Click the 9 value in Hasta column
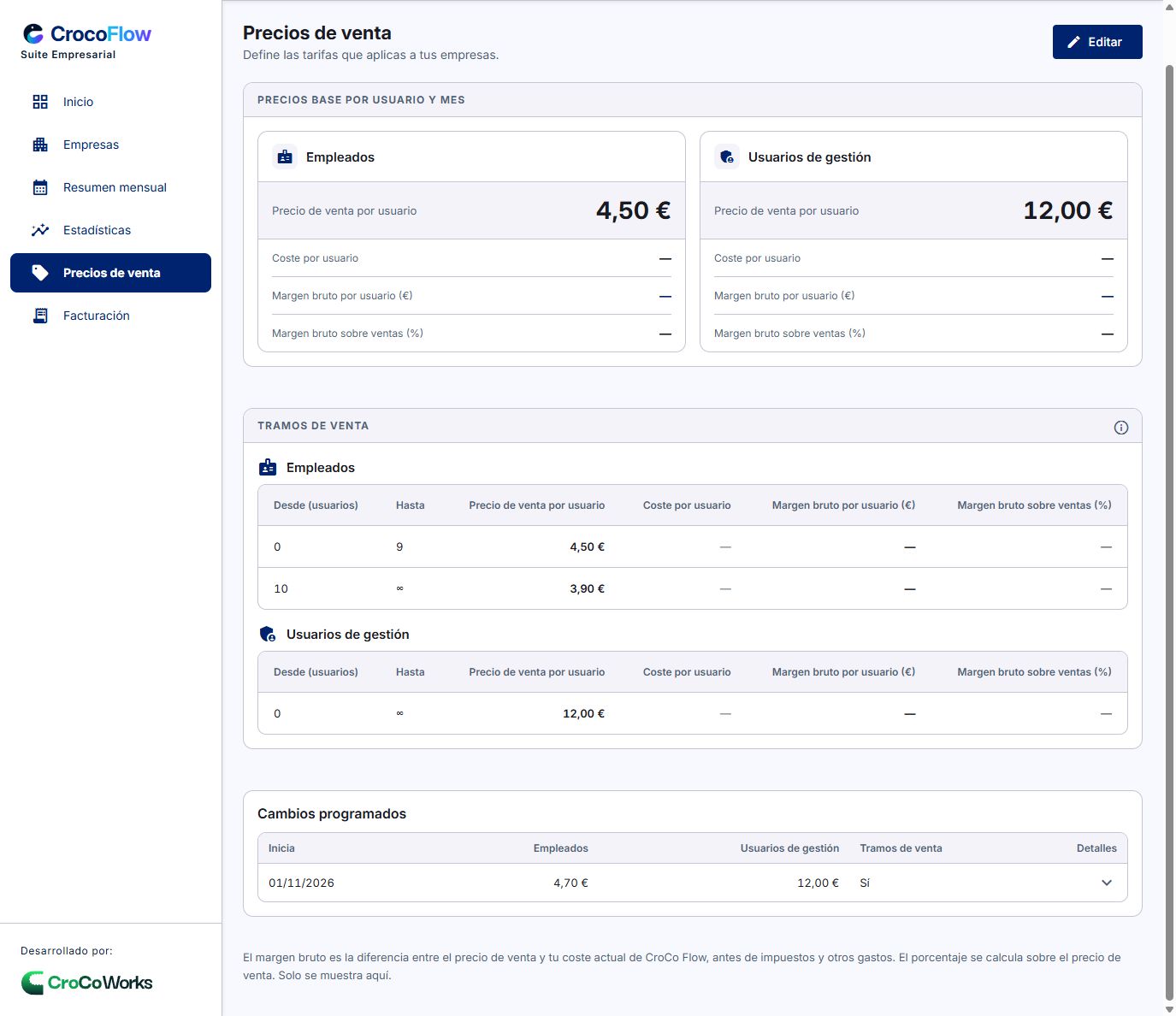1176x1016 pixels. [x=399, y=546]
